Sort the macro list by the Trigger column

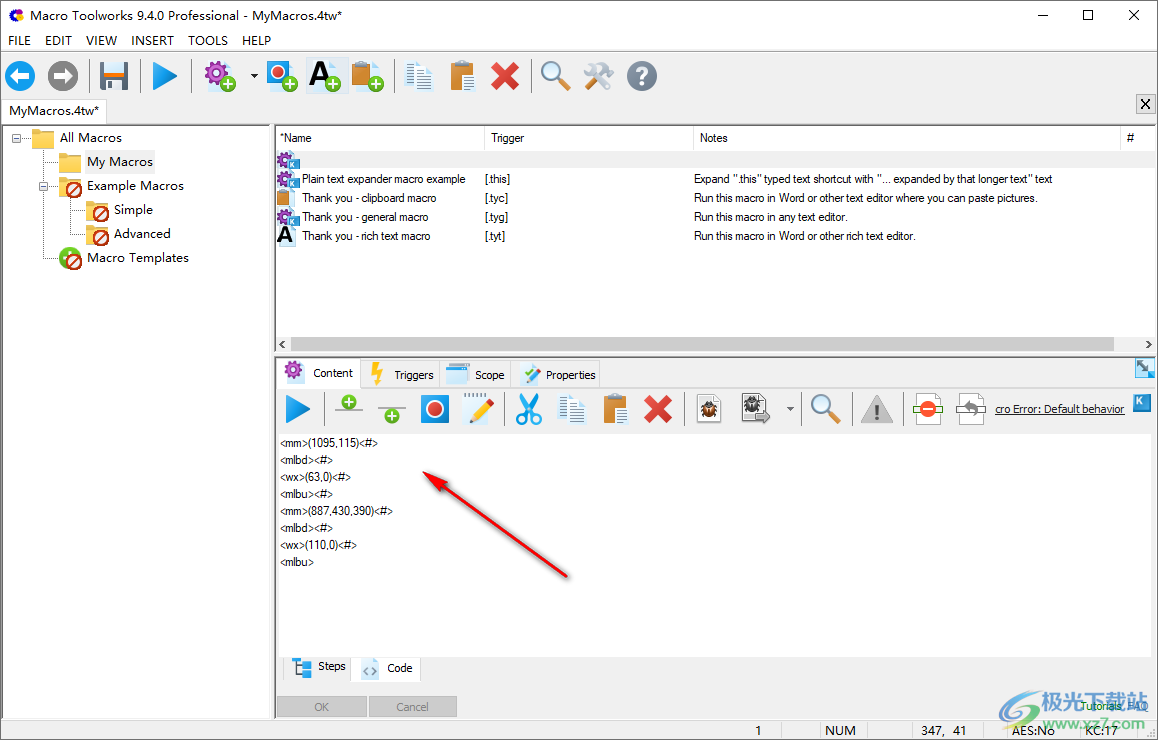[x=589, y=138]
